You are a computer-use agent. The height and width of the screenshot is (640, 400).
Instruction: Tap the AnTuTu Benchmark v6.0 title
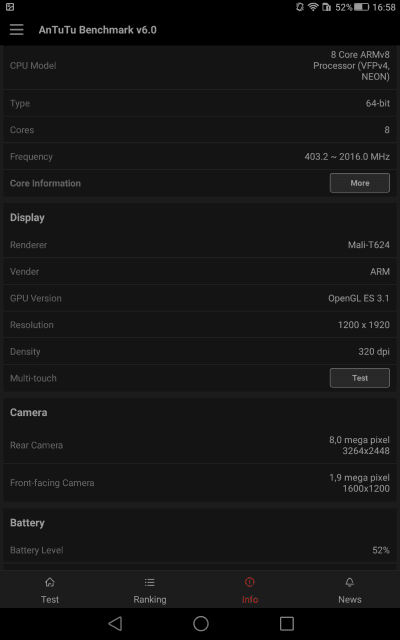[98, 30]
